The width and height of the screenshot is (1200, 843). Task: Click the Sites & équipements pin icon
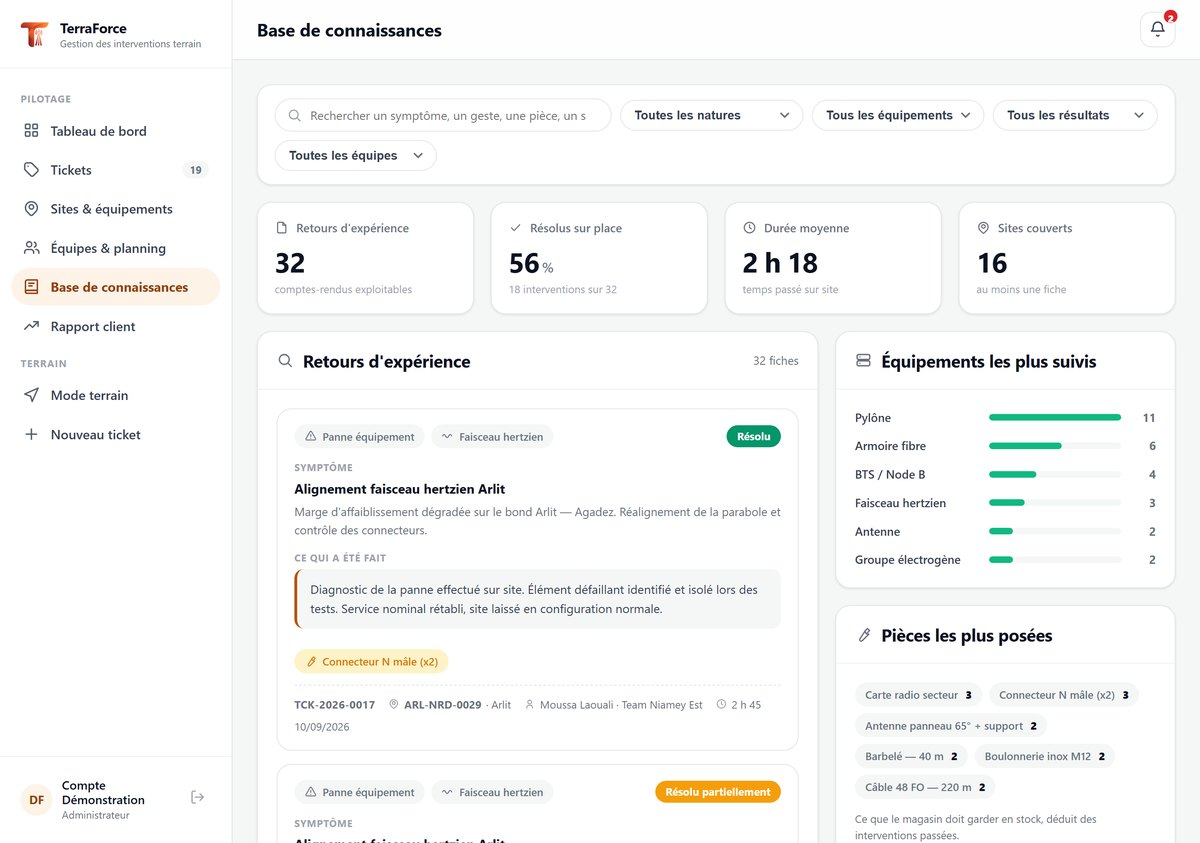tap(32, 209)
